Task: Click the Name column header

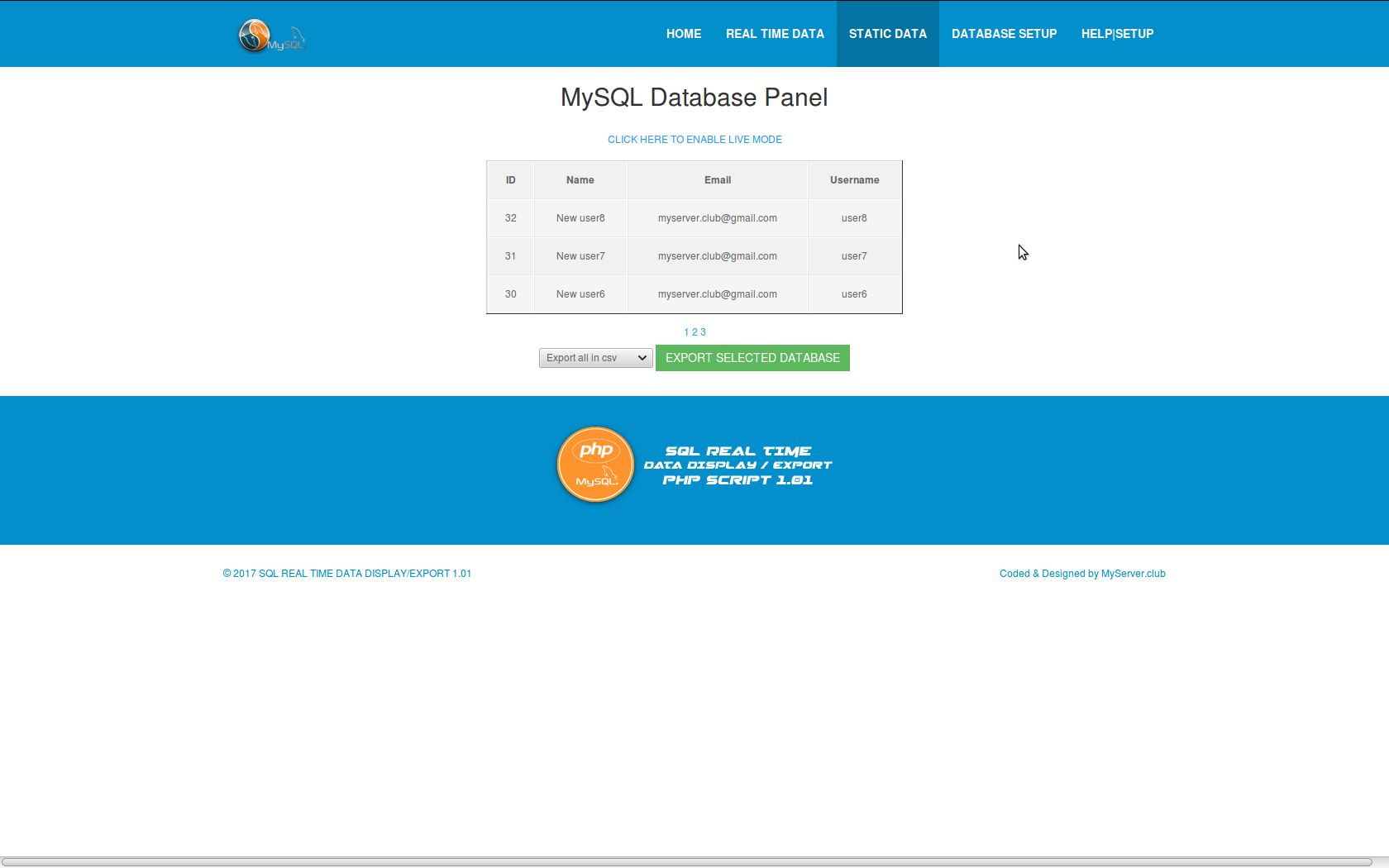Action: point(580,180)
